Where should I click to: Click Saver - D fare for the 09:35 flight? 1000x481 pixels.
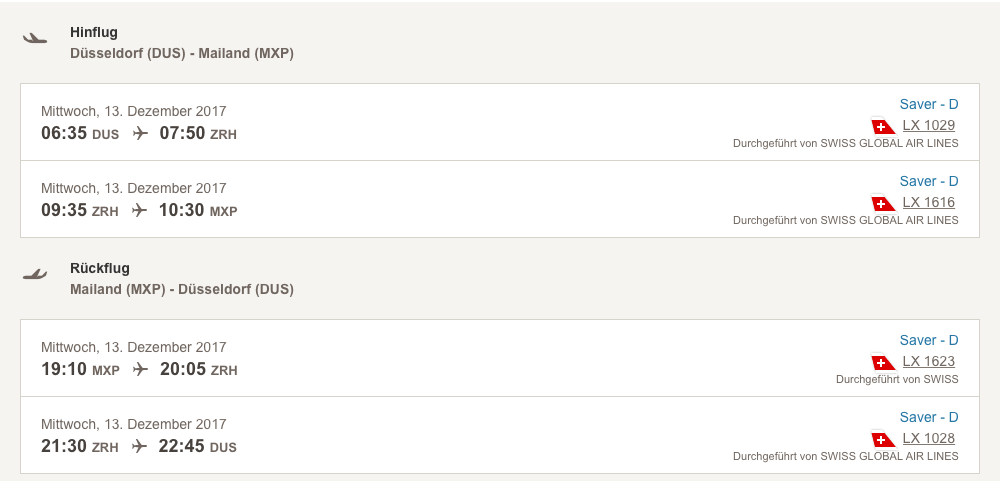928,181
